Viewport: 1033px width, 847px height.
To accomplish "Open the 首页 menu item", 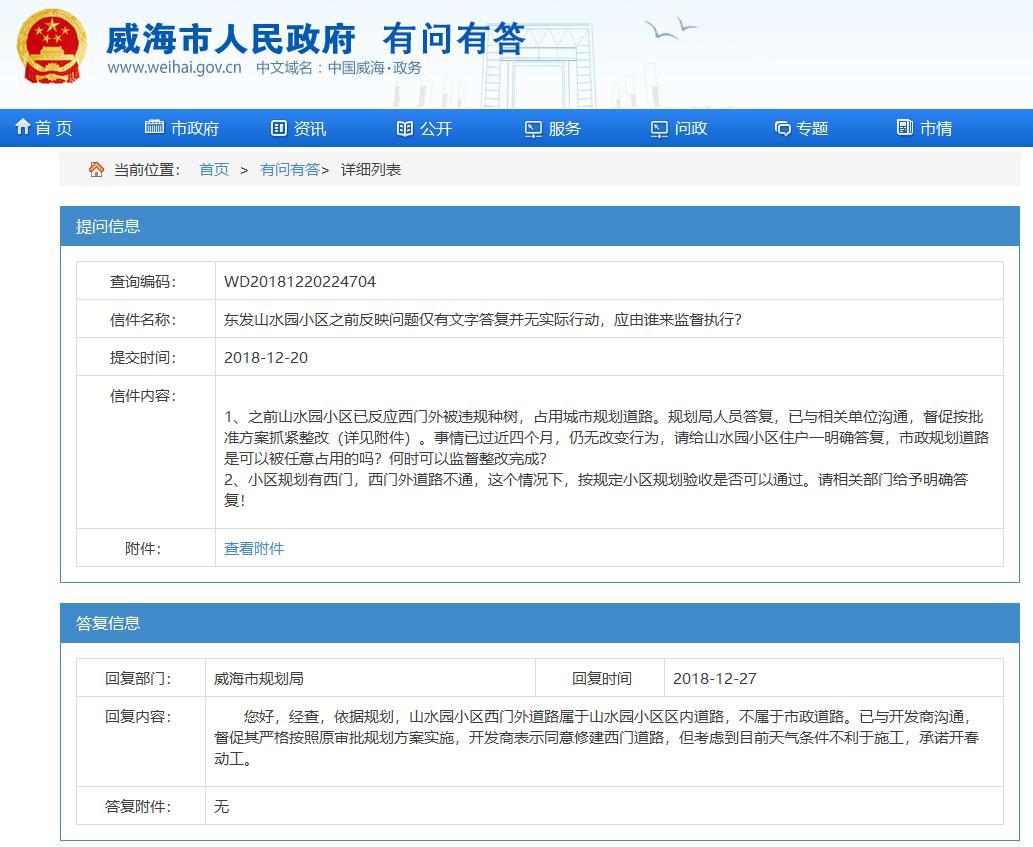I will (x=54, y=128).
